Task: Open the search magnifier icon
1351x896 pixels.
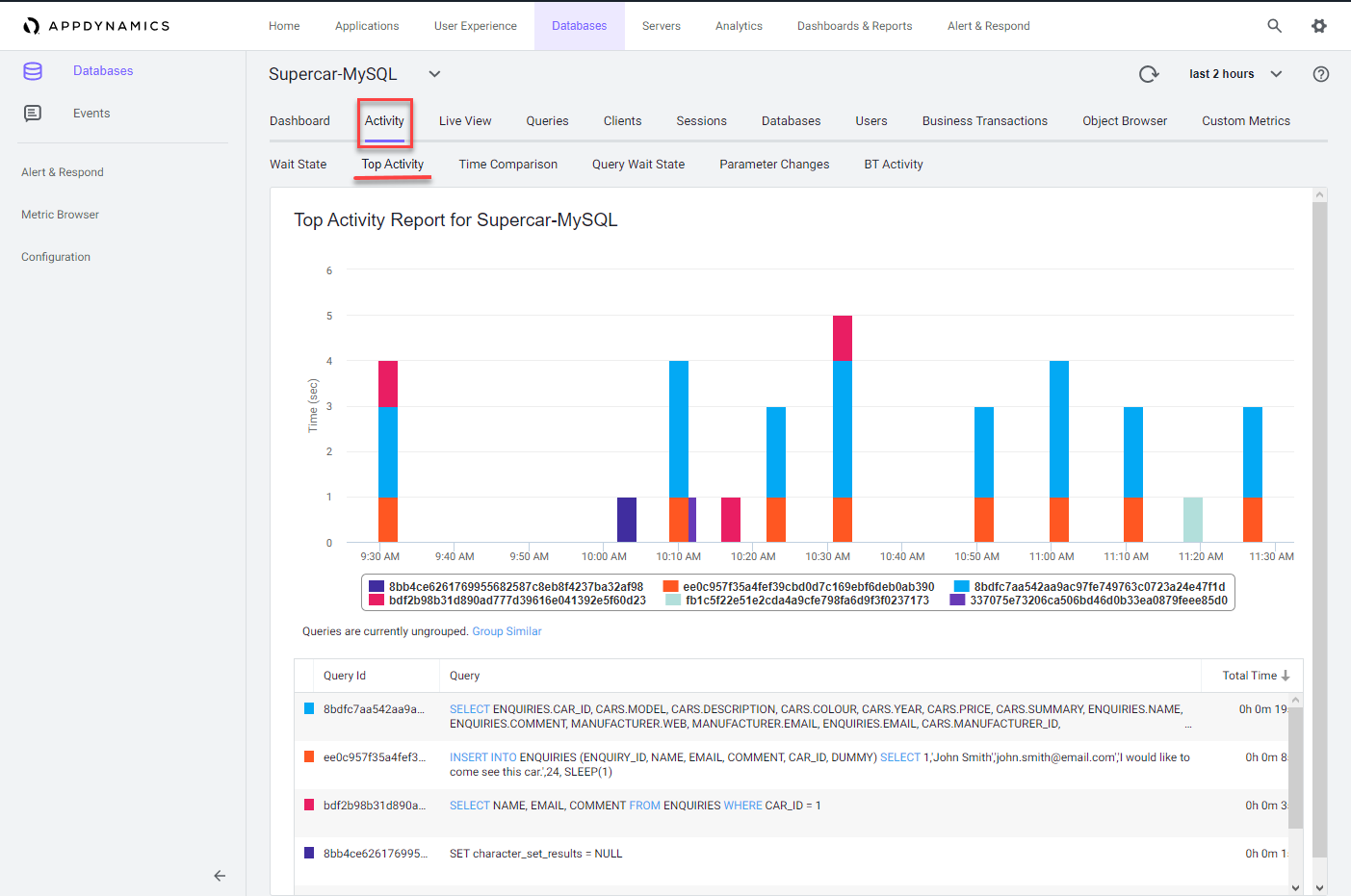Action: [1274, 26]
